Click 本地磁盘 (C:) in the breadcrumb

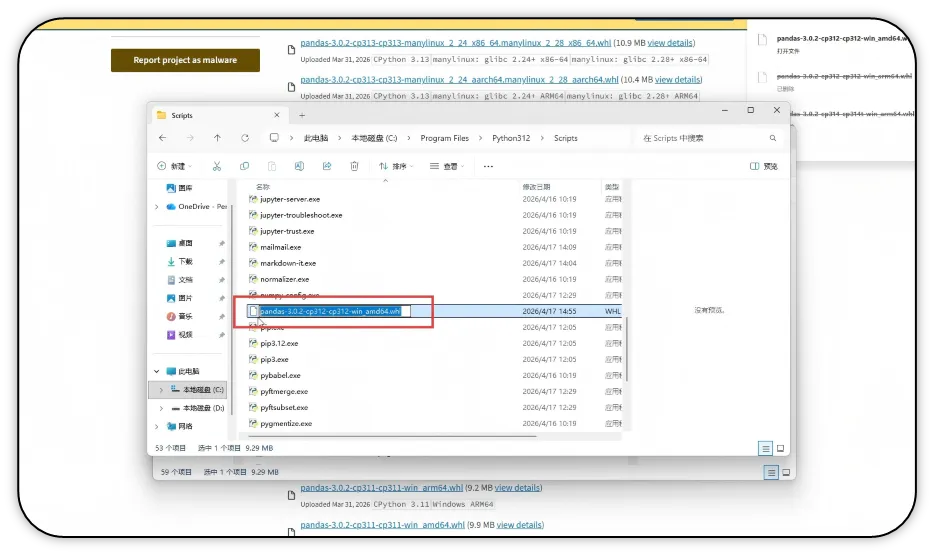pos(374,138)
